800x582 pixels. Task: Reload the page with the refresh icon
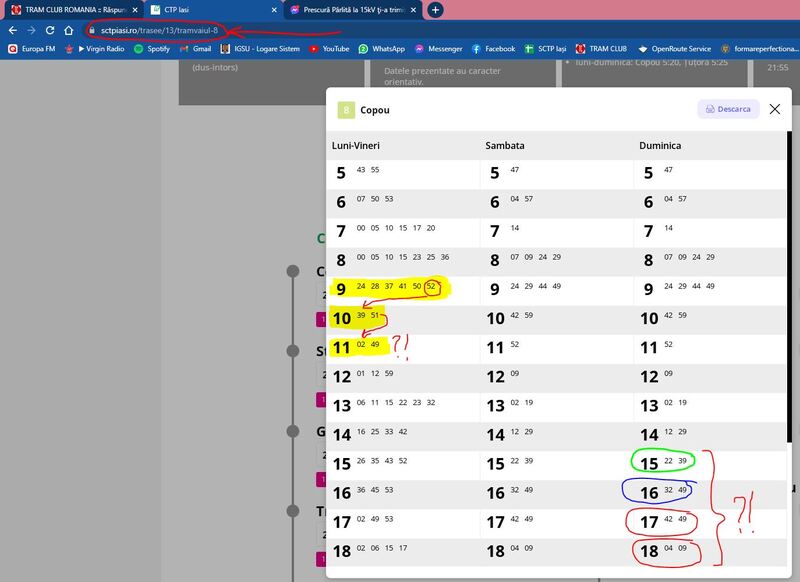click(x=50, y=31)
